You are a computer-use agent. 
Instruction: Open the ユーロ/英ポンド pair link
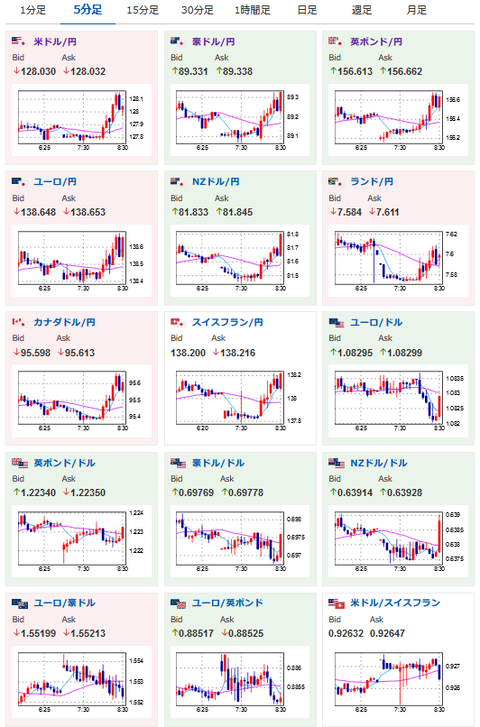click(228, 603)
